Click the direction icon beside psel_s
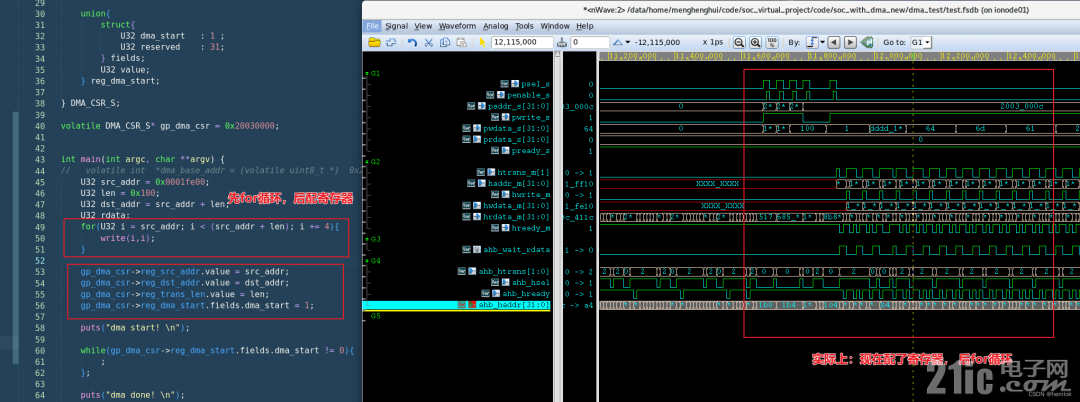This screenshot has width=1080, height=402. 514,84
